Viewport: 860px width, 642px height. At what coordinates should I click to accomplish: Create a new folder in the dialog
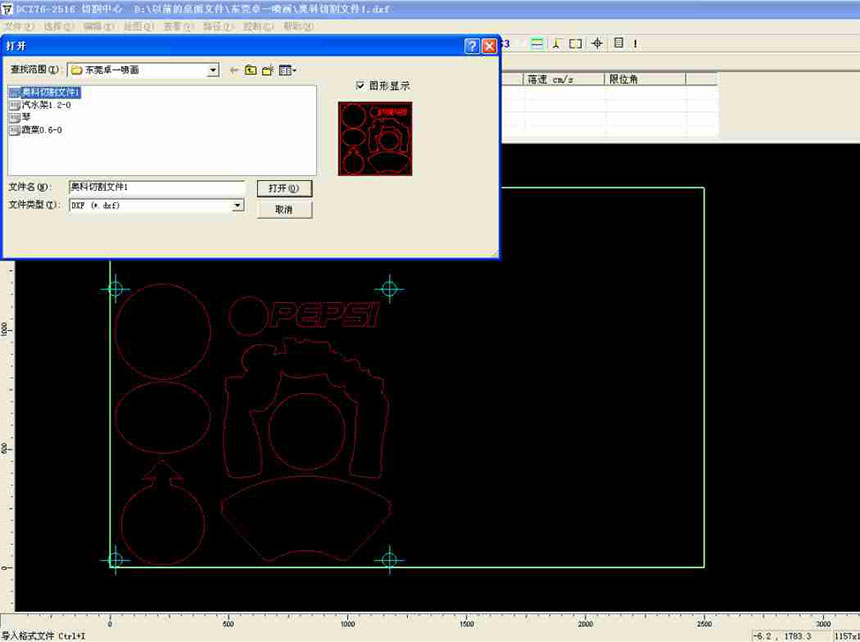tap(268, 70)
